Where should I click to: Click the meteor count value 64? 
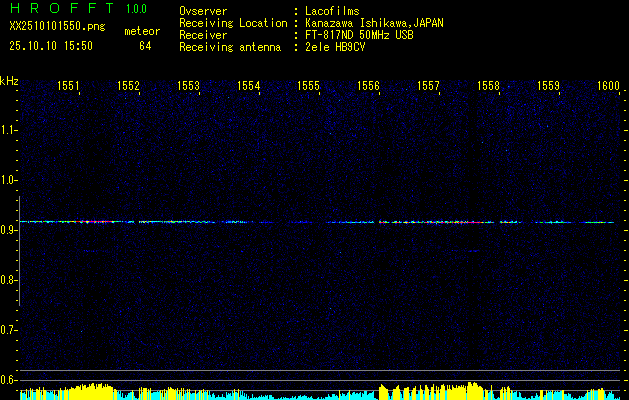145,46
